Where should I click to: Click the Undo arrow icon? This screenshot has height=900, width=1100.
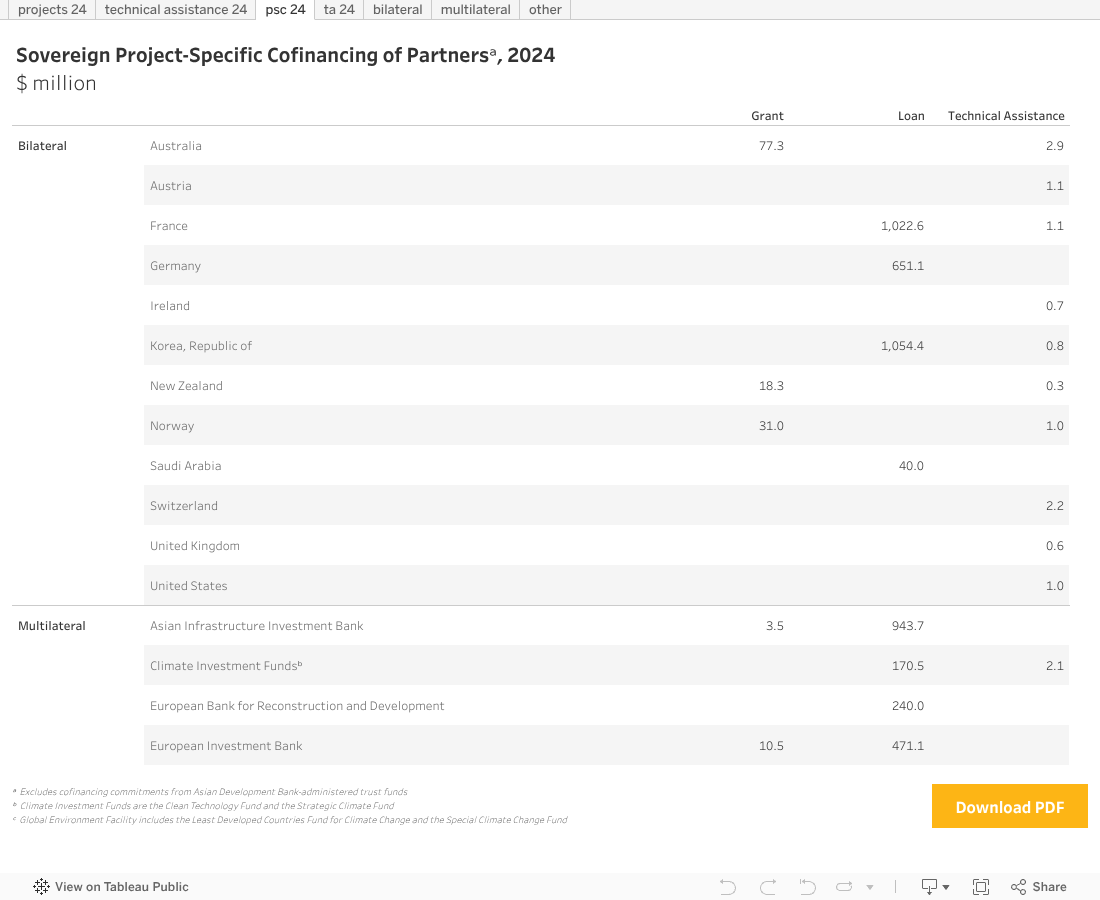point(728,887)
